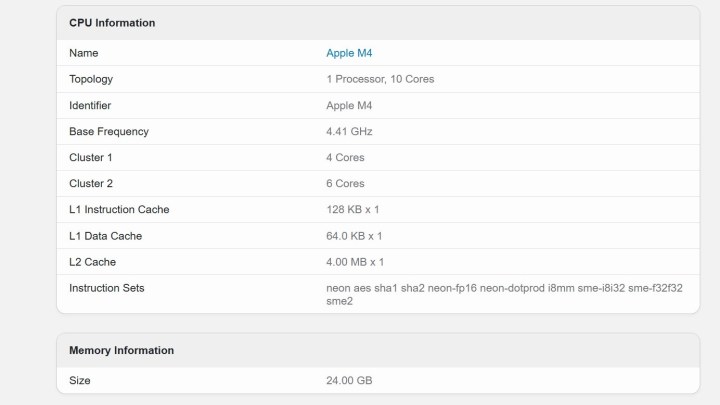This screenshot has height=405, width=720.
Task: Click the Memory Information heading
Action: tap(121, 350)
